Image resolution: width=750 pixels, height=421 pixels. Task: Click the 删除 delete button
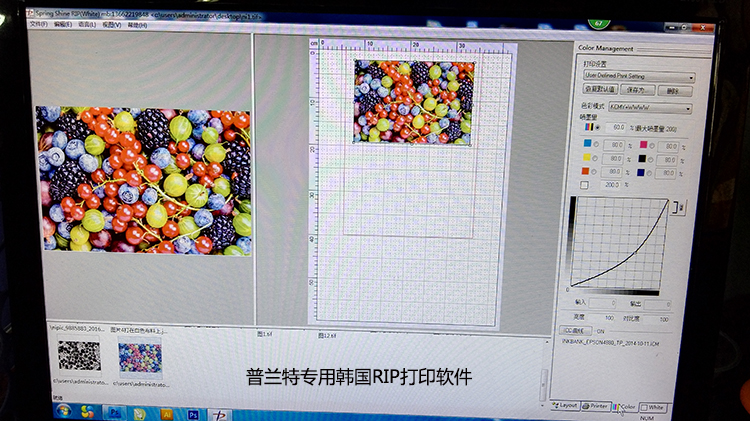(674, 91)
